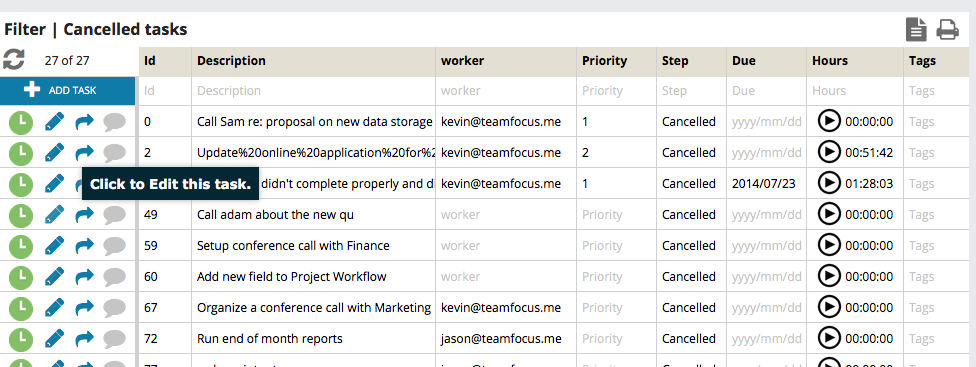Click the green clock icon for task 0
The height and width of the screenshot is (367, 976).
click(21, 122)
